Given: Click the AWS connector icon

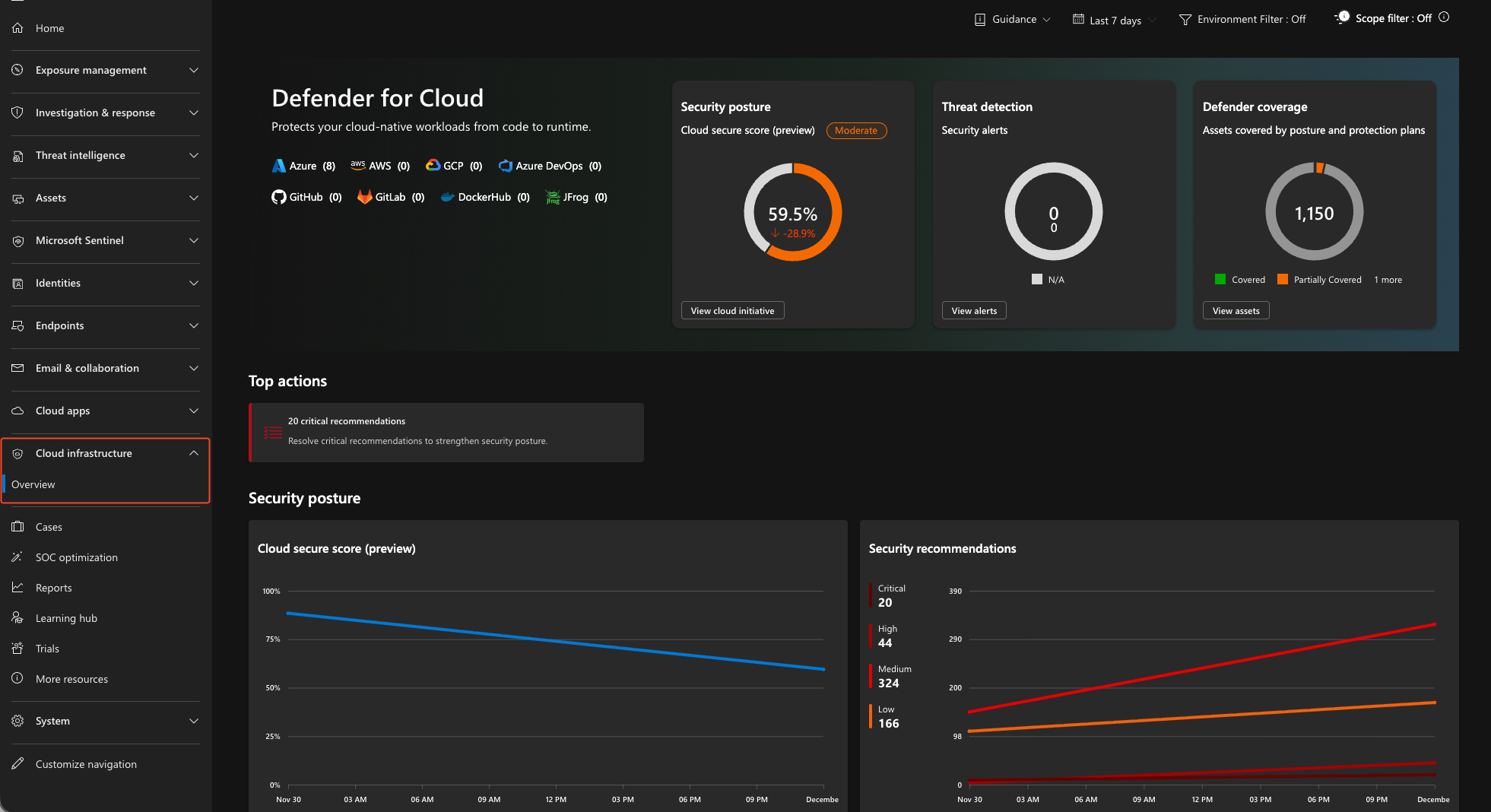Looking at the screenshot, I should pyautogui.click(x=358, y=165).
